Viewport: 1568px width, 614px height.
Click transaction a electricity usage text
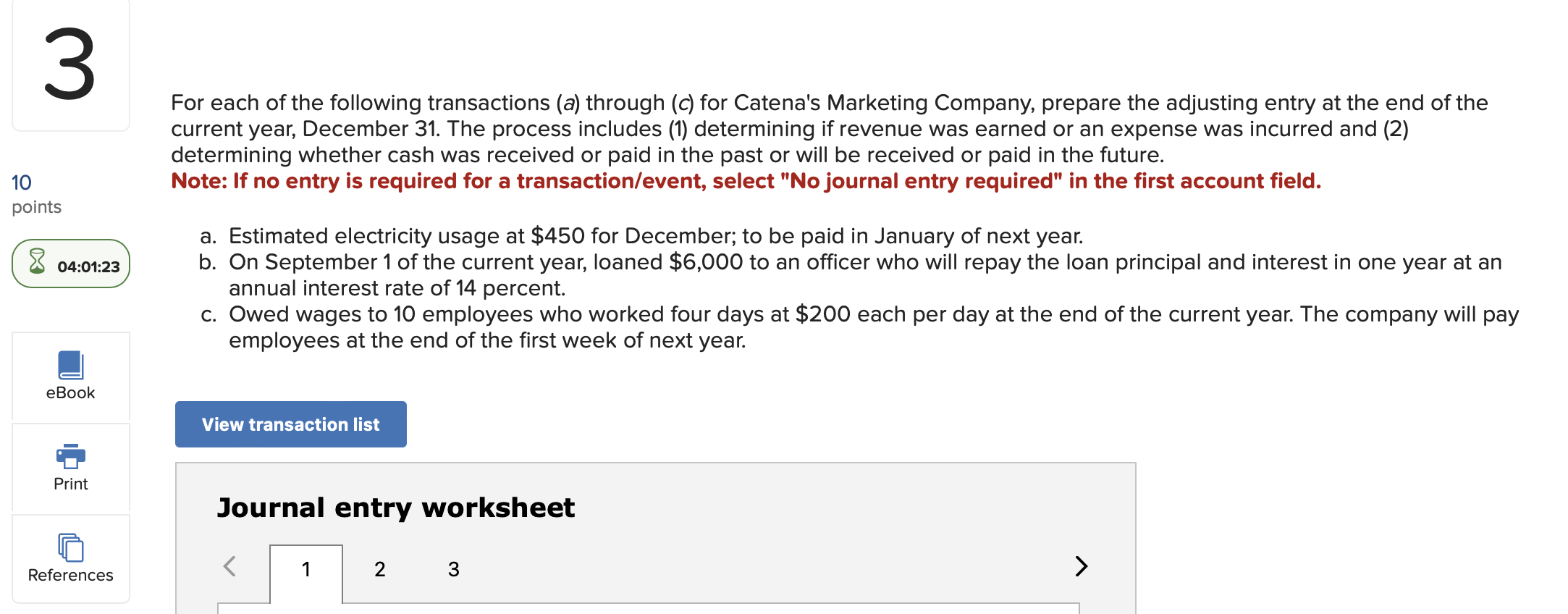tap(656, 236)
